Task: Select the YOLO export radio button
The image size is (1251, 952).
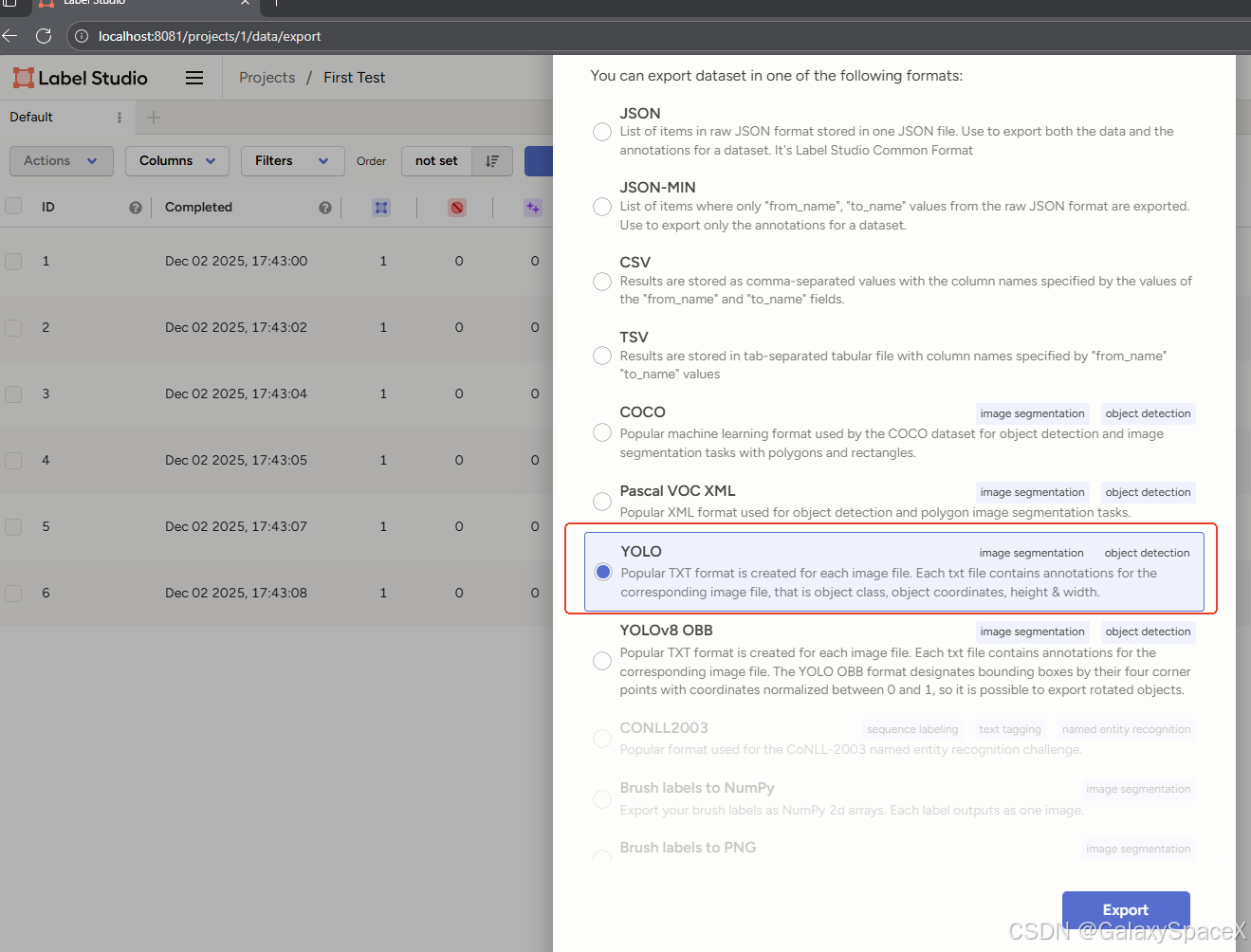Action: click(603, 572)
